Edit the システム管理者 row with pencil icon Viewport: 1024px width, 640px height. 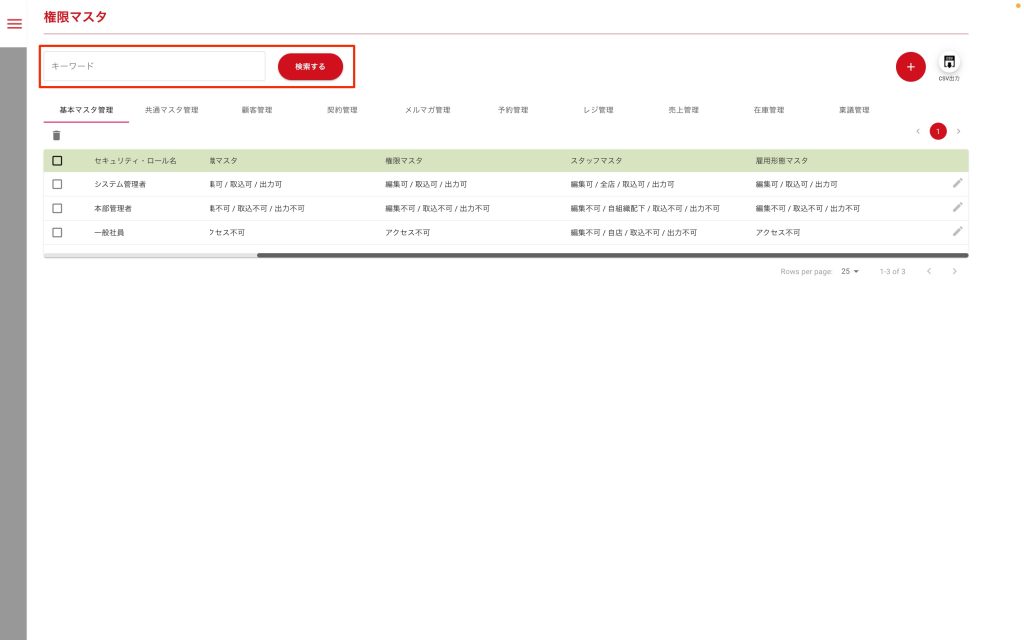point(957,183)
